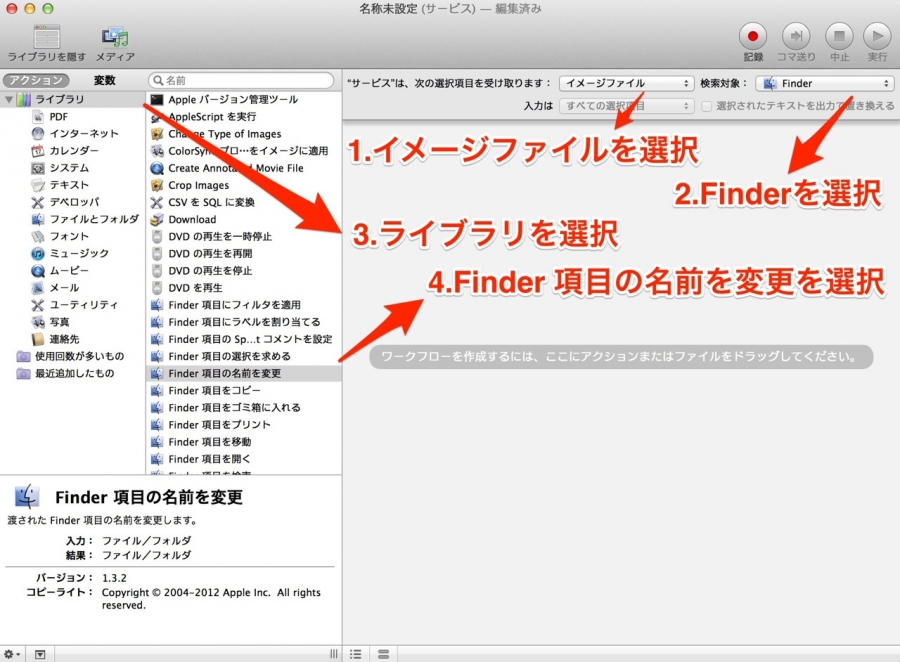Select Finder 項目を開く action
The width and height of the screenshot is (900, 662).
(x=244, y=459)
